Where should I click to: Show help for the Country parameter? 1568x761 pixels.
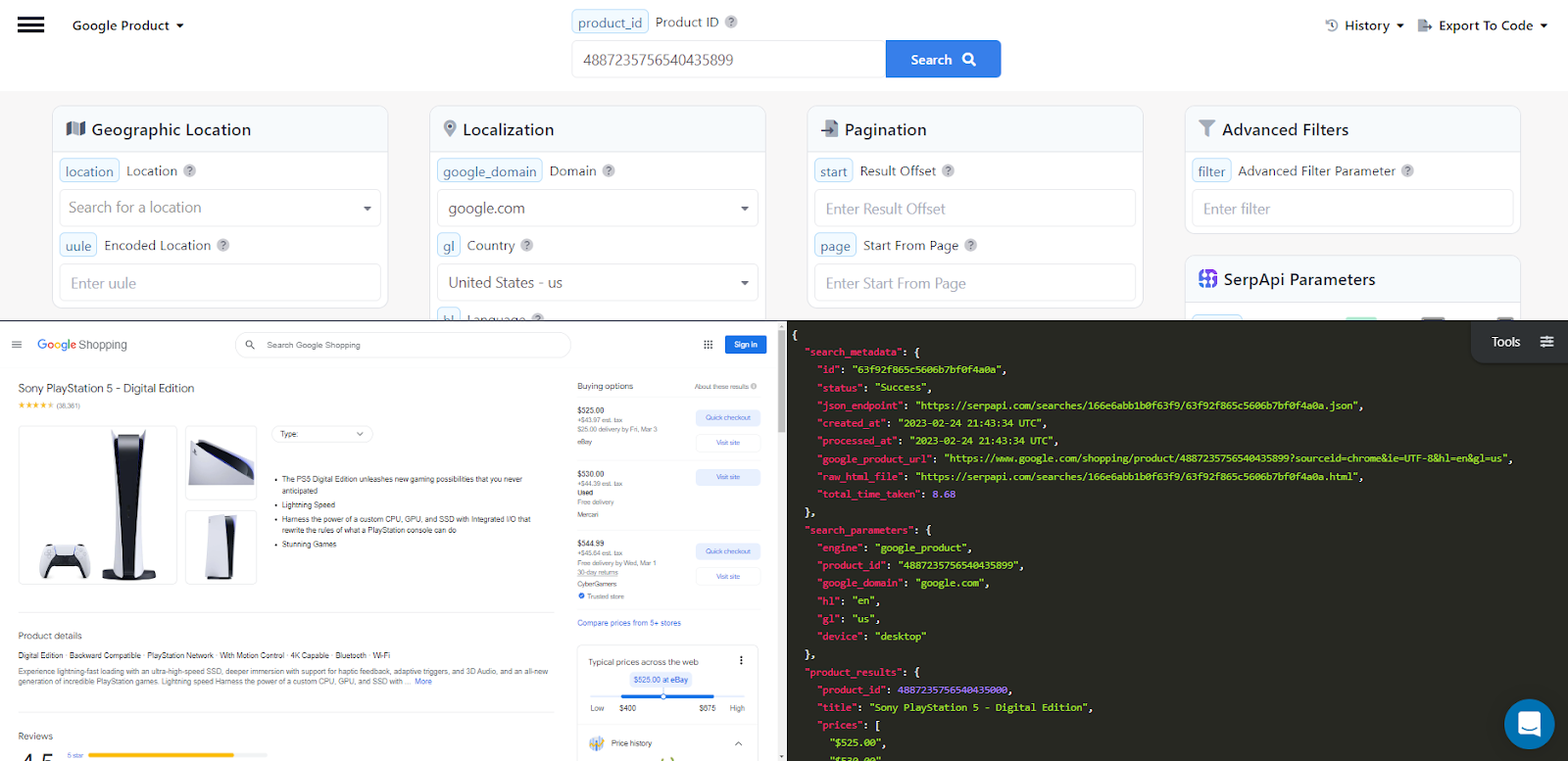(526, 245)
